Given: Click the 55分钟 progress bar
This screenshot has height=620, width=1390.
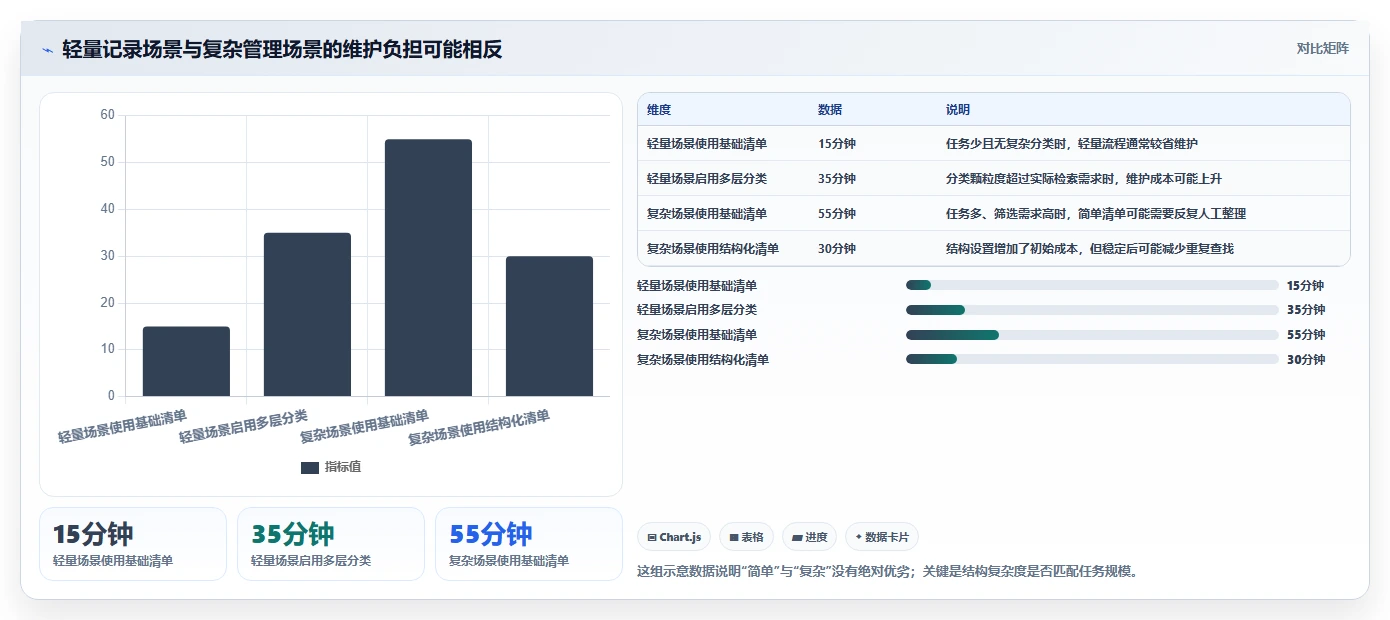Looking at the screenshot, I should [1092, 335].
